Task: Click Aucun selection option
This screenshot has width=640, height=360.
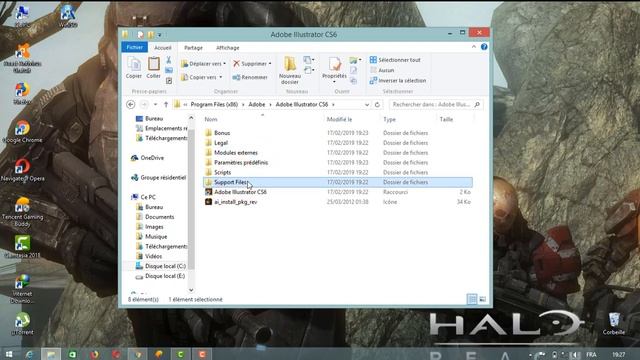Action: pos(382,70)
